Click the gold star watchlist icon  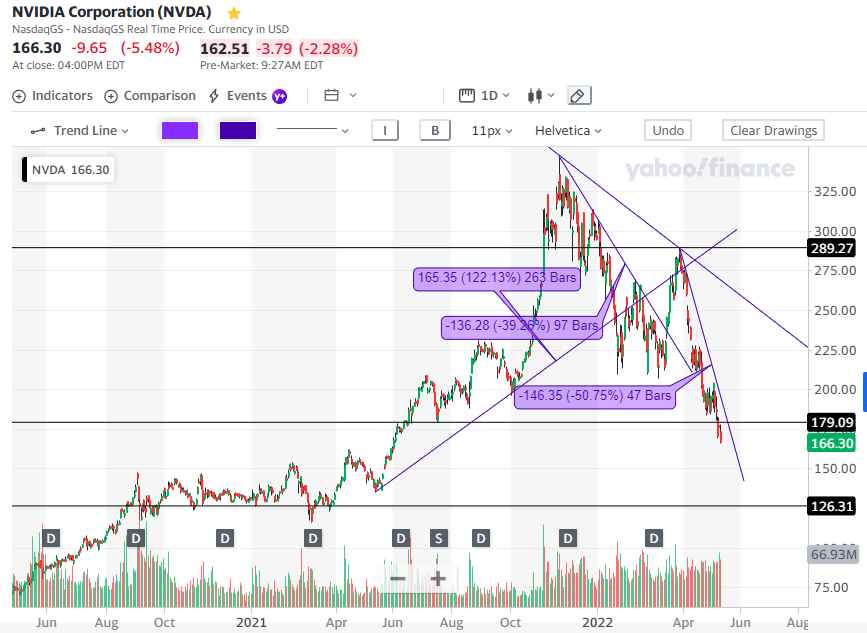[x=234, y=13]
